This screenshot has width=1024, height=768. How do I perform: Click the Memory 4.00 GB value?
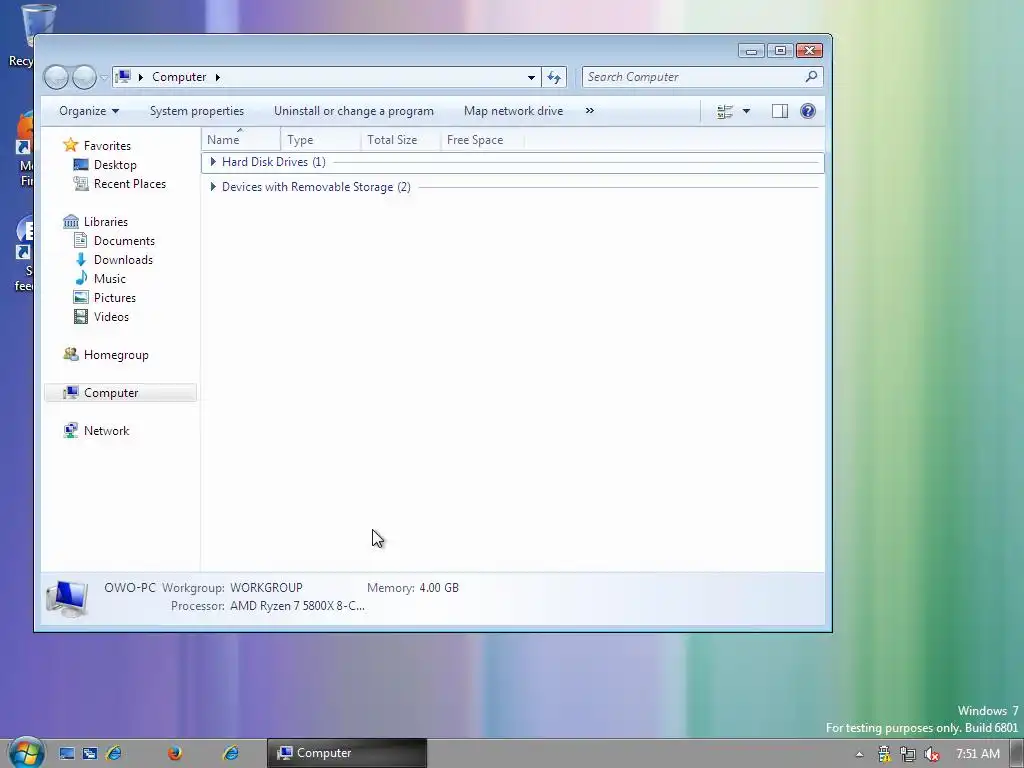[x=439, y=588]
